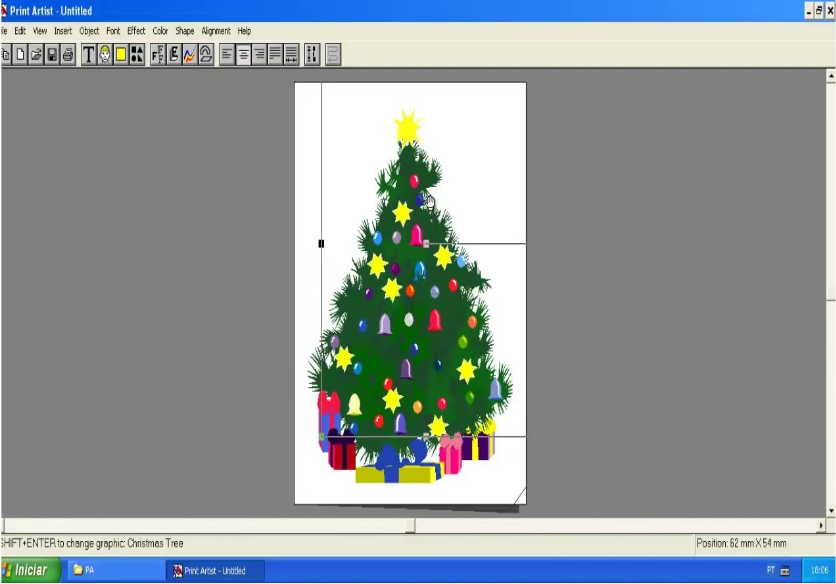Open the Font menu

(113, 31)
